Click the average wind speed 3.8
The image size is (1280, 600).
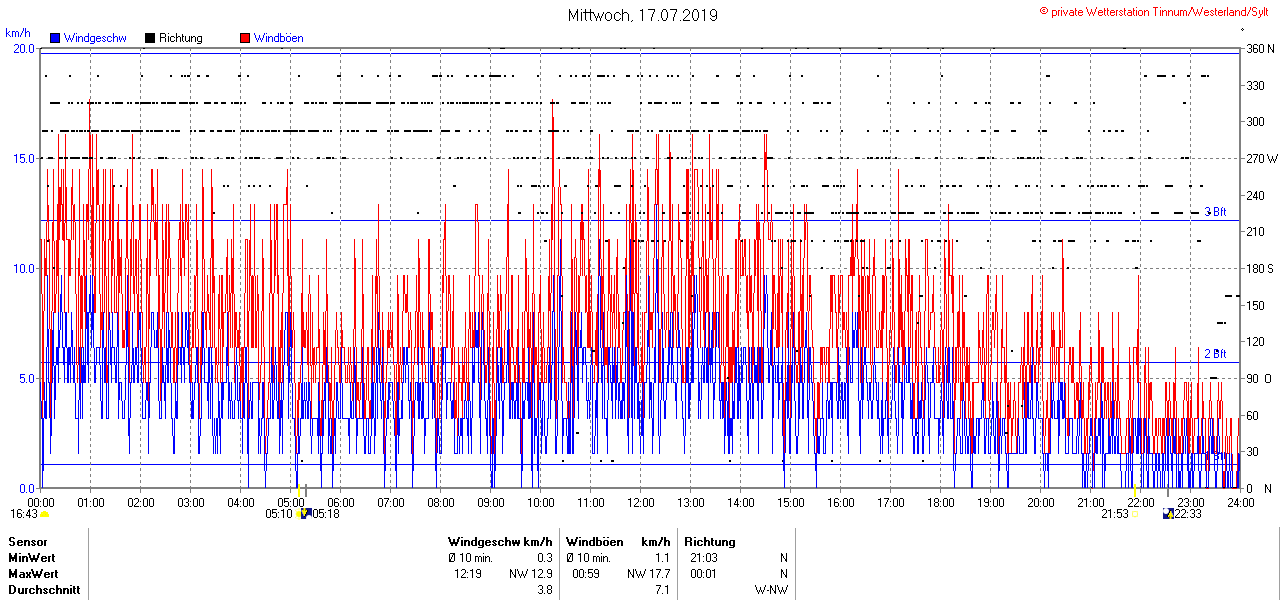coord(545,590)
